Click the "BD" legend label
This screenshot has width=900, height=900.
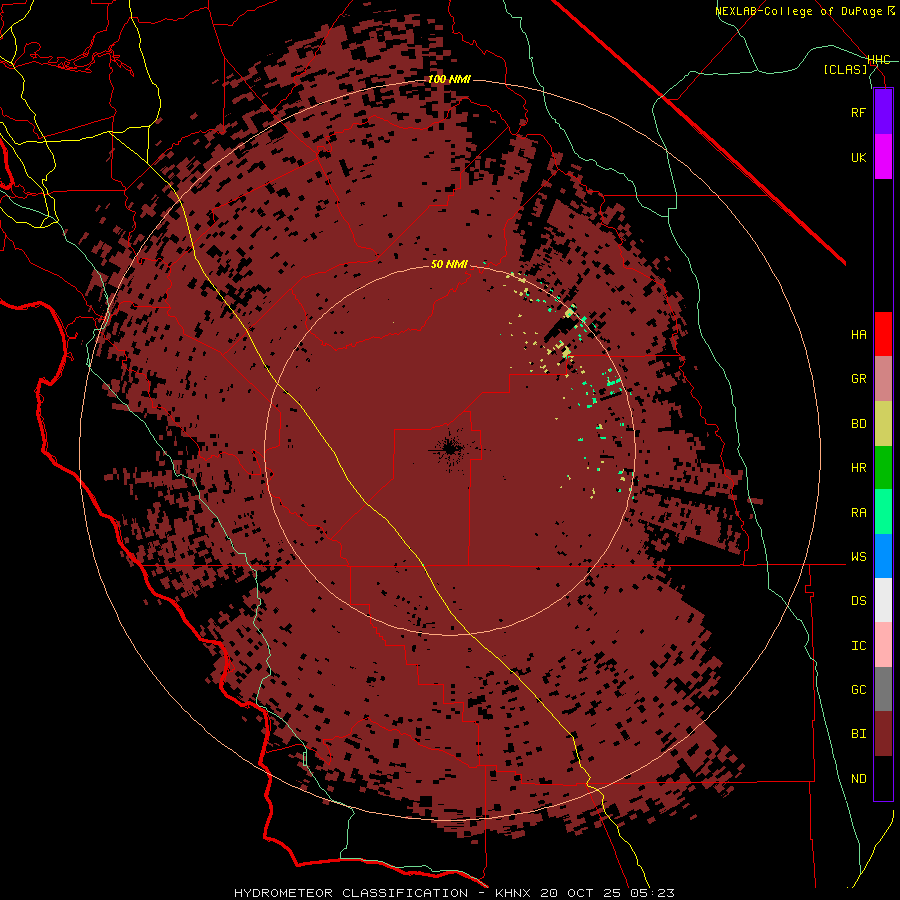tap(858, 424)
